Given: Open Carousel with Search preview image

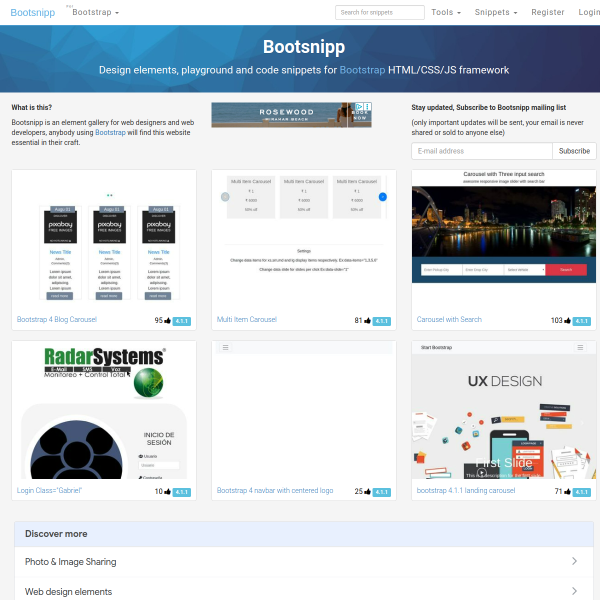Looking at the screenshot, I should [x=504, y=227].
